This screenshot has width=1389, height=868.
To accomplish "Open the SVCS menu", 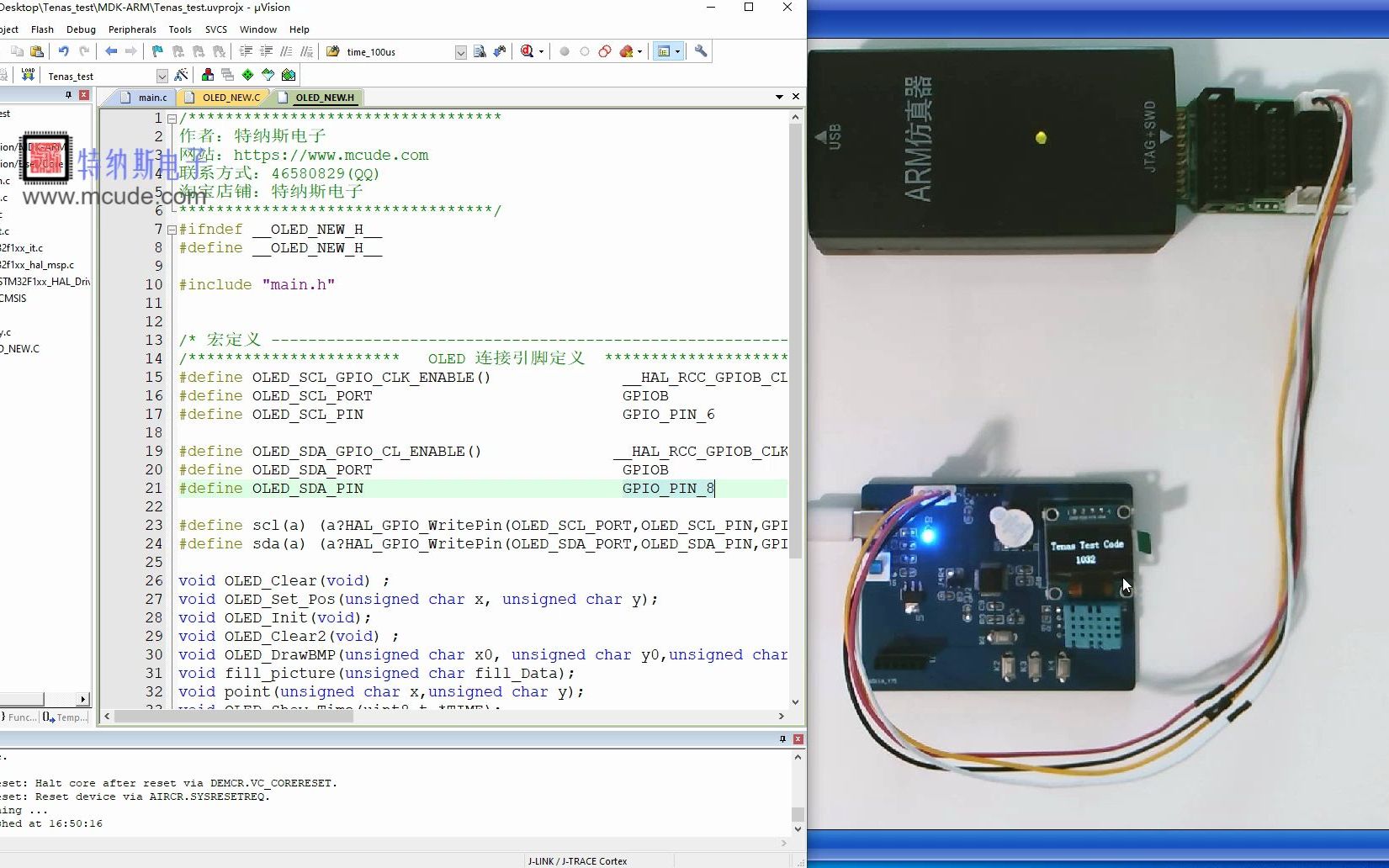I will pos(216,29).
